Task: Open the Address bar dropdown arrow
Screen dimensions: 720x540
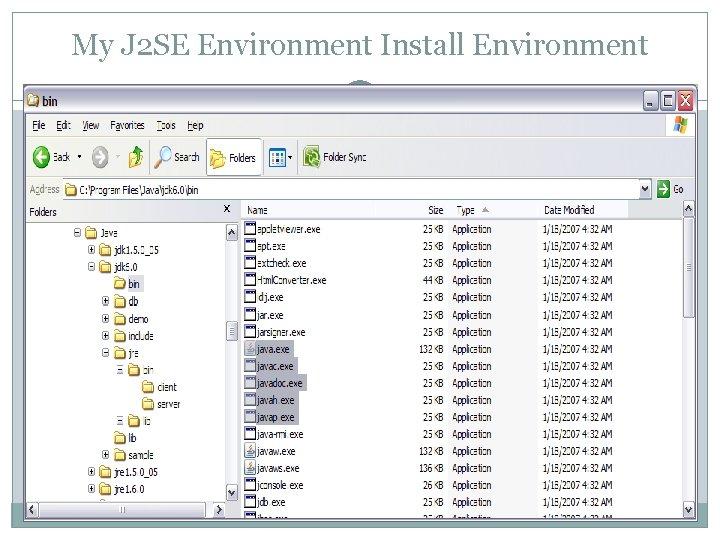Action: (x=646, y=188)
